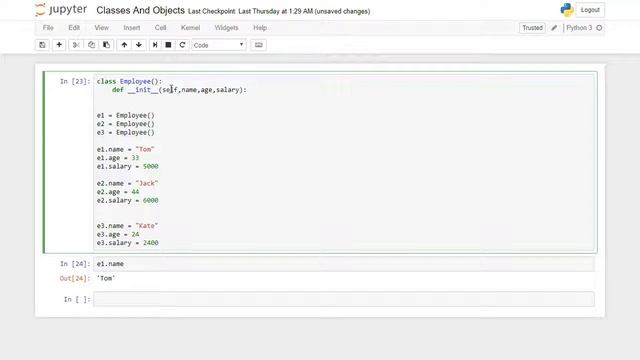Click the kernel idle circle indicator
Viewport: 640px width, 360px height.
[x=599, y=28]
